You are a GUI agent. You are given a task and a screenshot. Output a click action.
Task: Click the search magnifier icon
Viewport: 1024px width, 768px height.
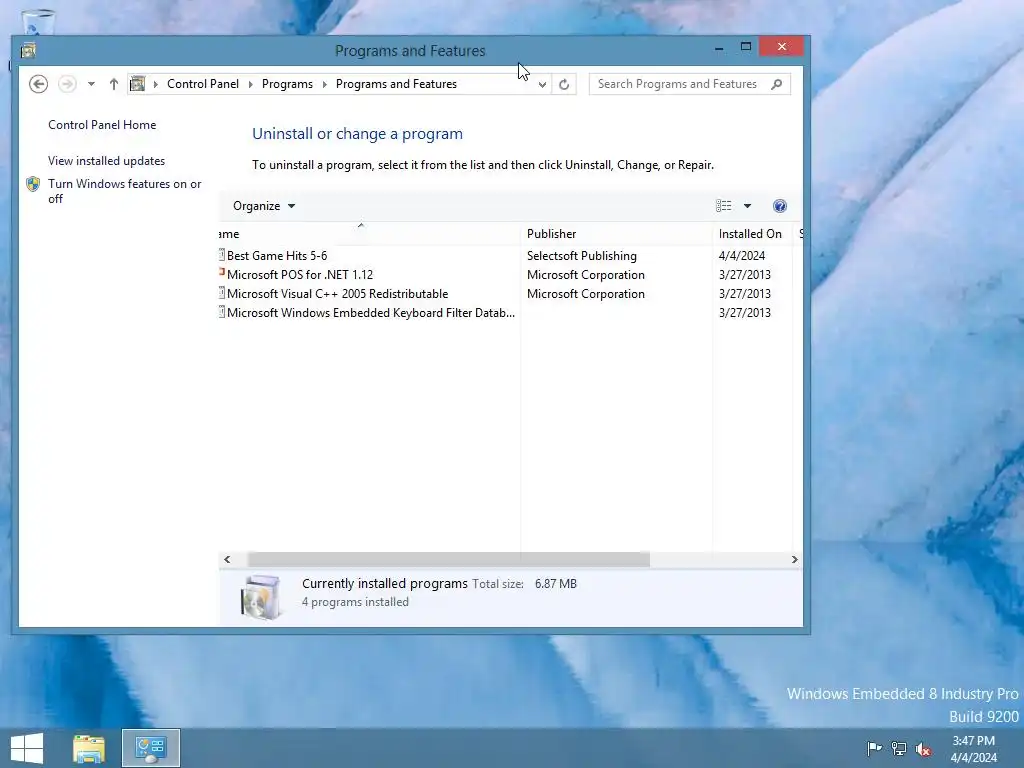click(776, 84)
